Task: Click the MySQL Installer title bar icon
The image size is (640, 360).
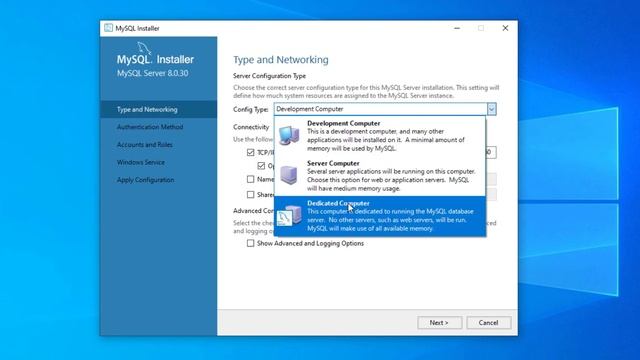Action: coord(108,28)
